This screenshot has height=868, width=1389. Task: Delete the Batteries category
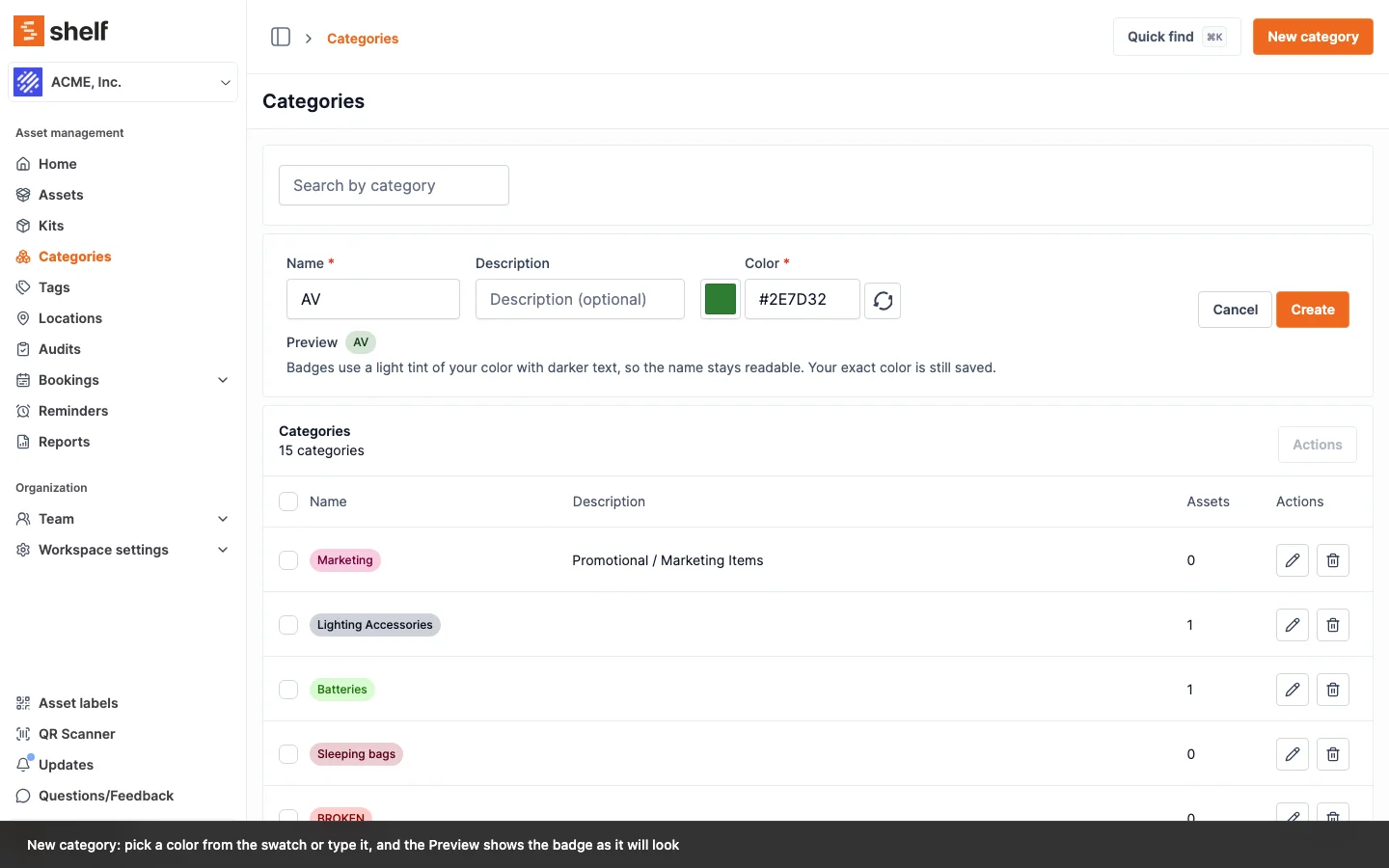(1333, 690)
